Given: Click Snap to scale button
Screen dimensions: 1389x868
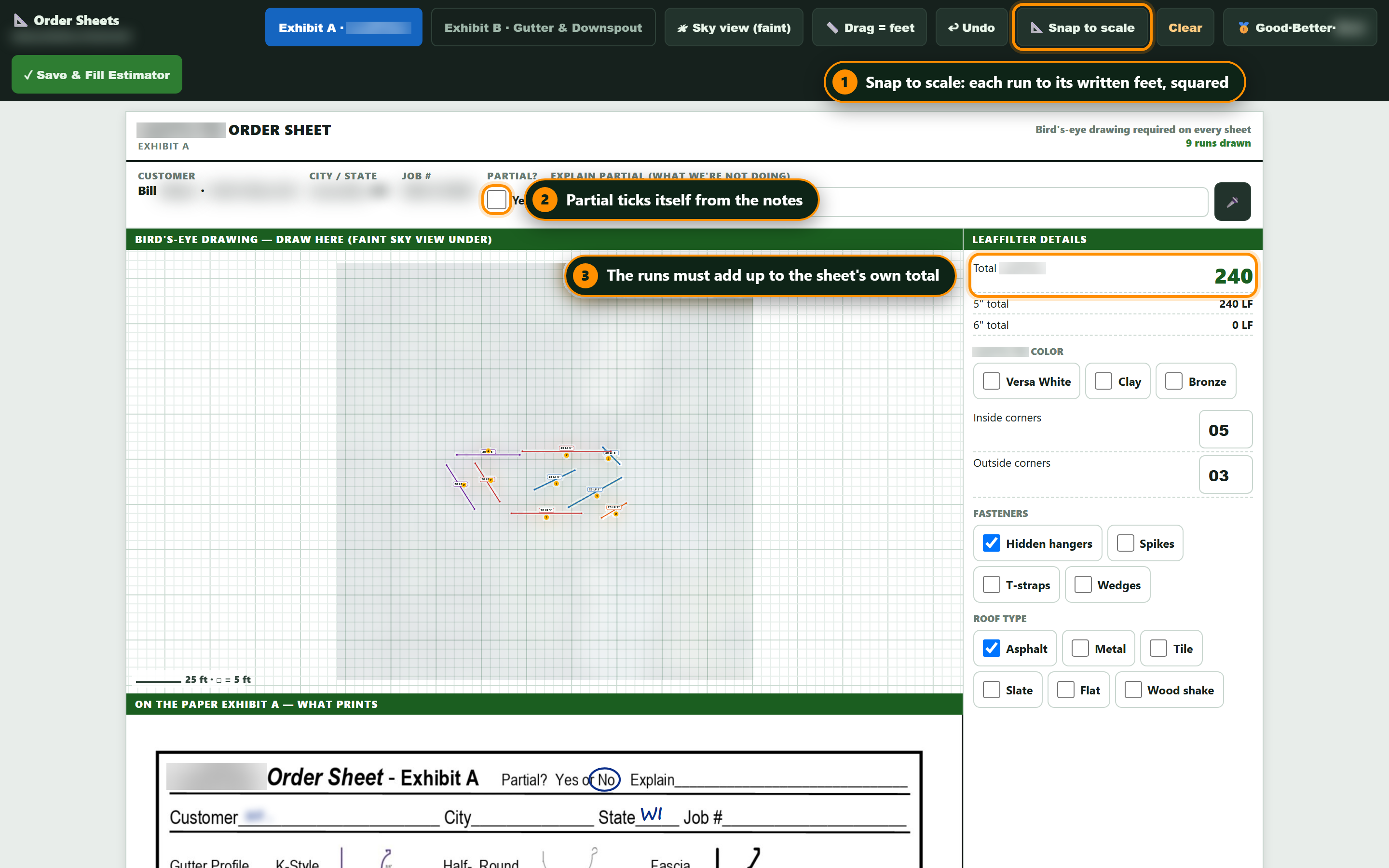Looking at the screenshot, I should click(1081, 27).
